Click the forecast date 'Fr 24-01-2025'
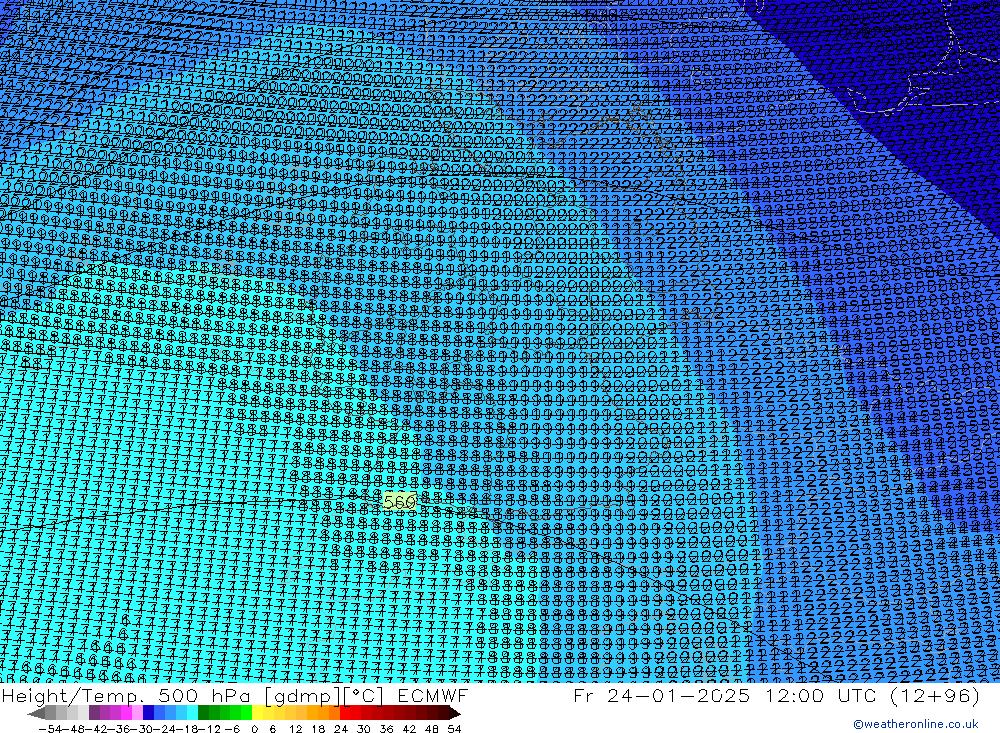 pos(662,695)
